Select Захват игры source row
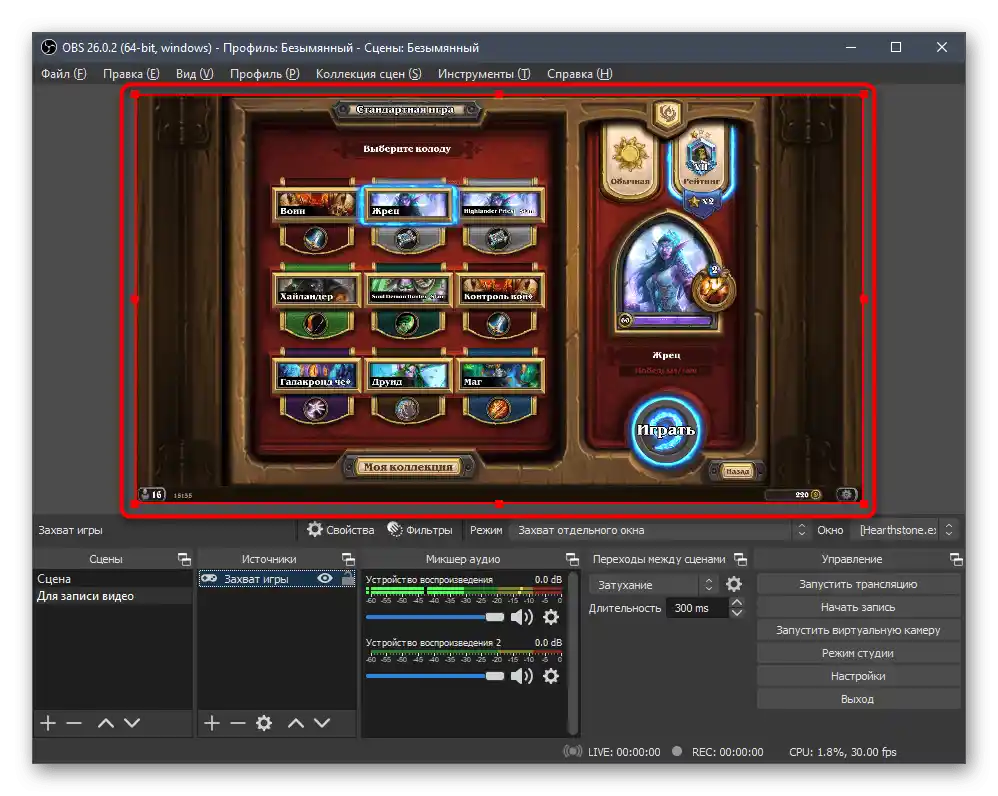The height and width of the screenshot is (796, 998). click(x=277, y=578)
